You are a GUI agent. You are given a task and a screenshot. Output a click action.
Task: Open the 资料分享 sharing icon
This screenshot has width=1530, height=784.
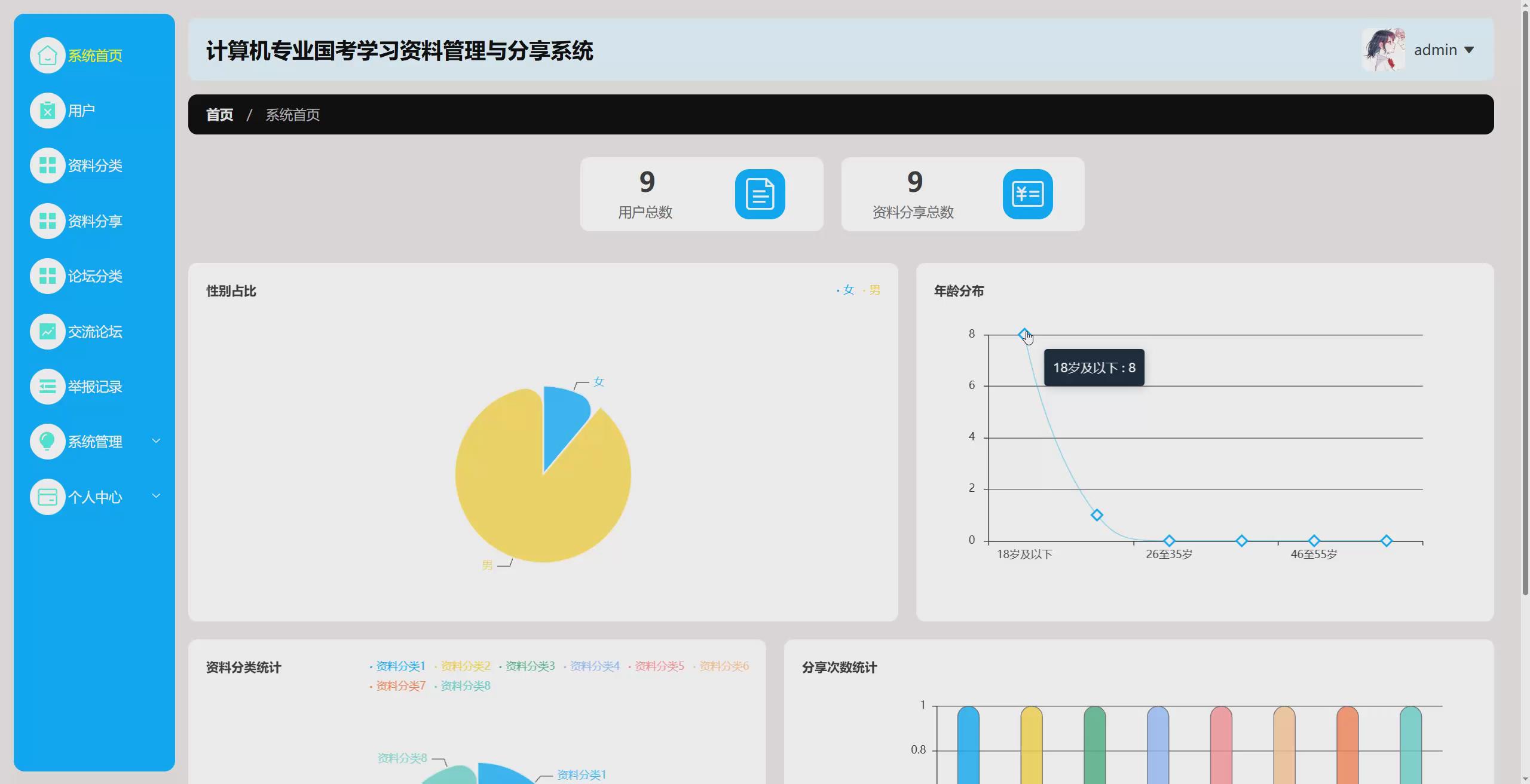[47, 220]
